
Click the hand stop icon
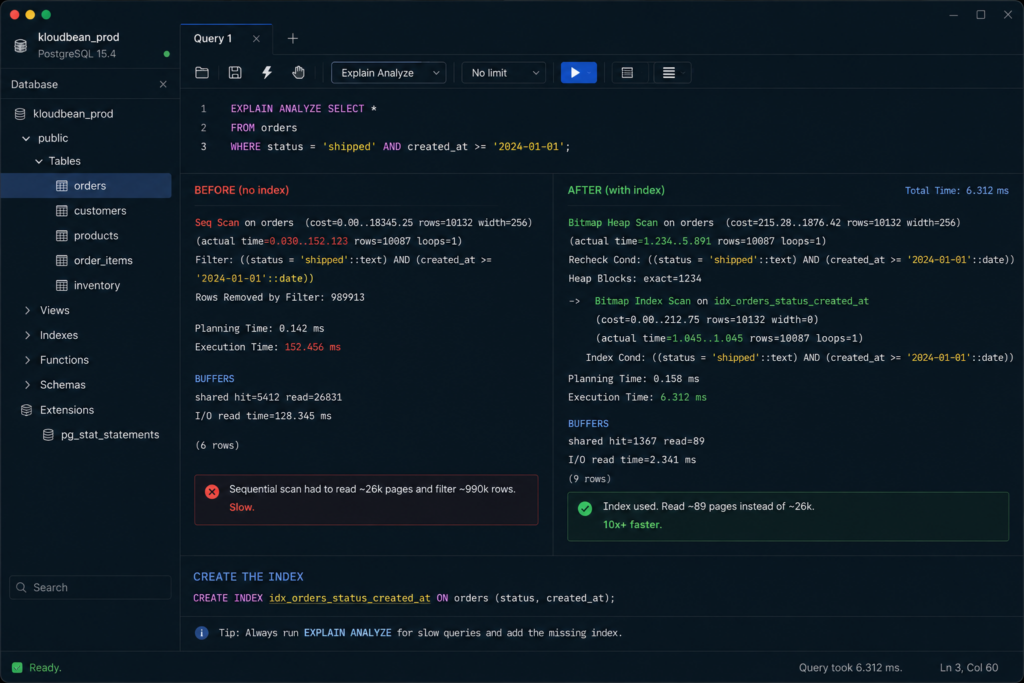pyautogui.click(x=298, y=72)
